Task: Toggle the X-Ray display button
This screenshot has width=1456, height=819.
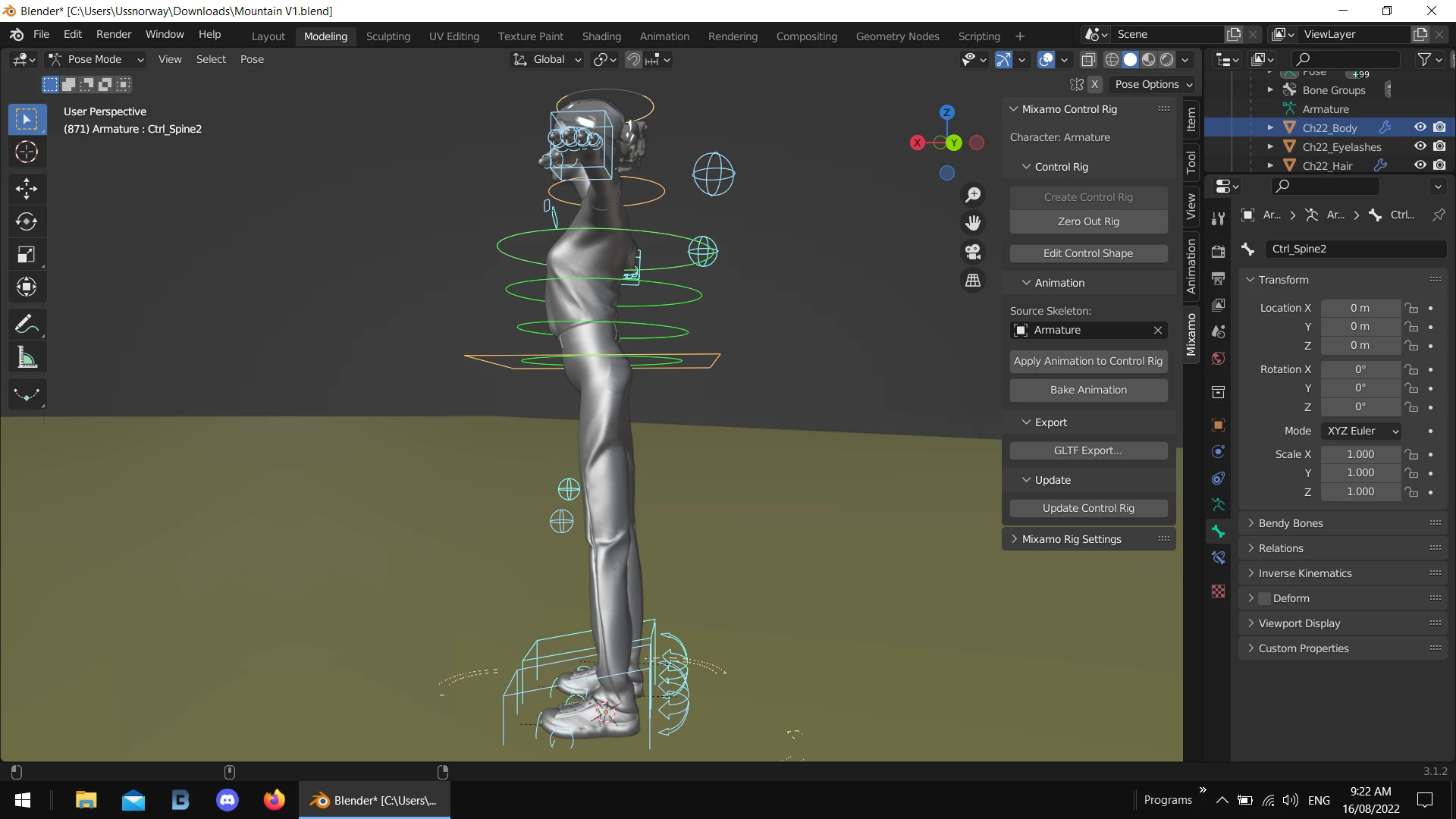Action: 1088,60
